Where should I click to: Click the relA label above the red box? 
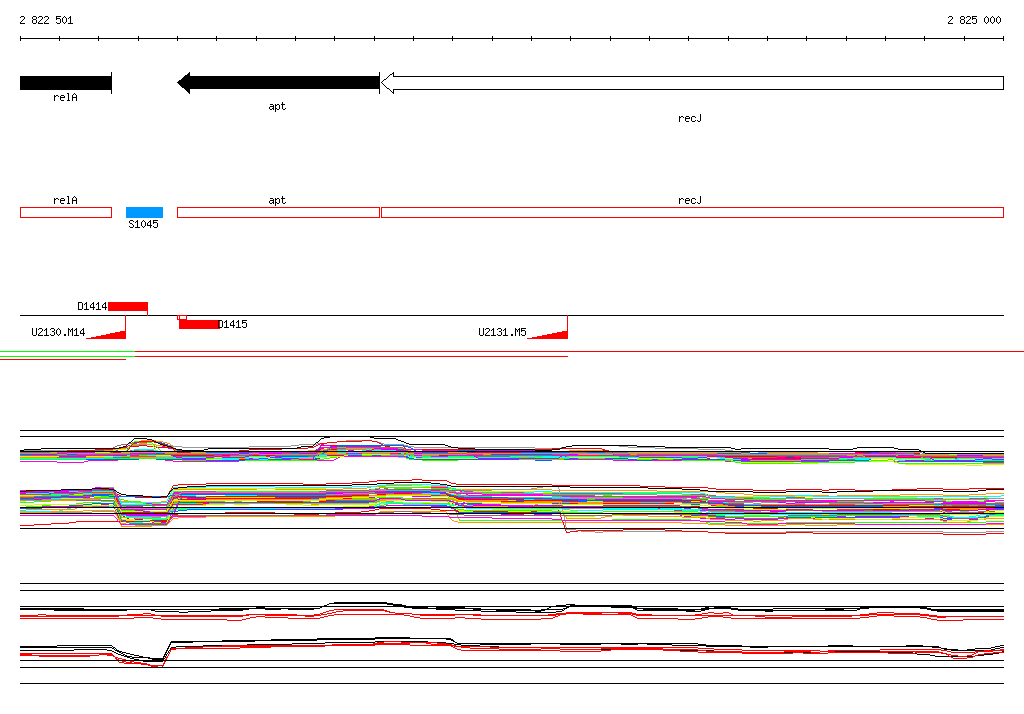[x=65, y=200]
